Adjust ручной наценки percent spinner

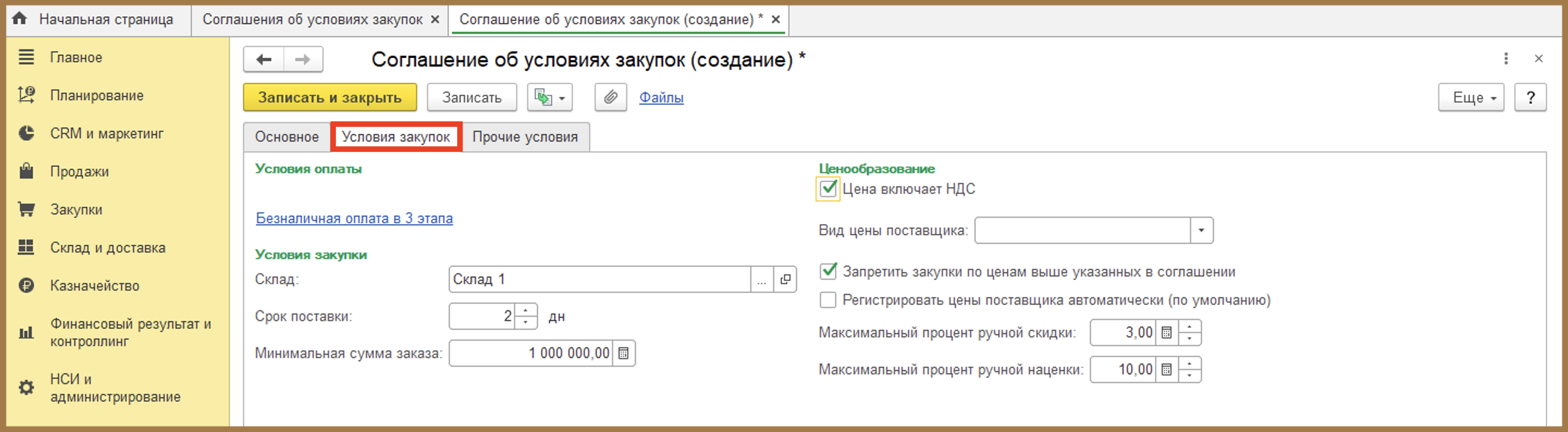(1190, 370)
